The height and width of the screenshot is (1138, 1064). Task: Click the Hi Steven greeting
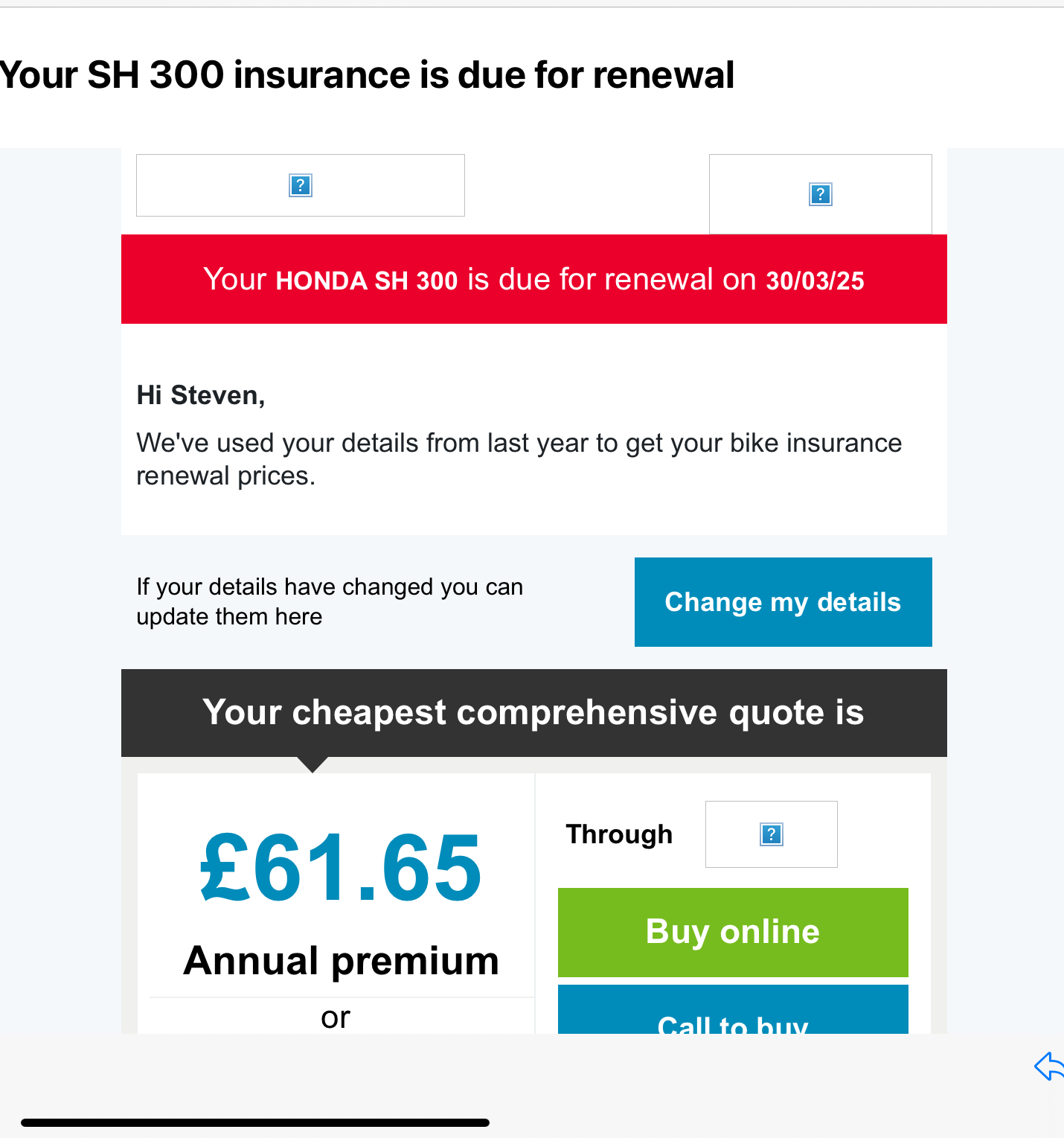coord(201,395)
